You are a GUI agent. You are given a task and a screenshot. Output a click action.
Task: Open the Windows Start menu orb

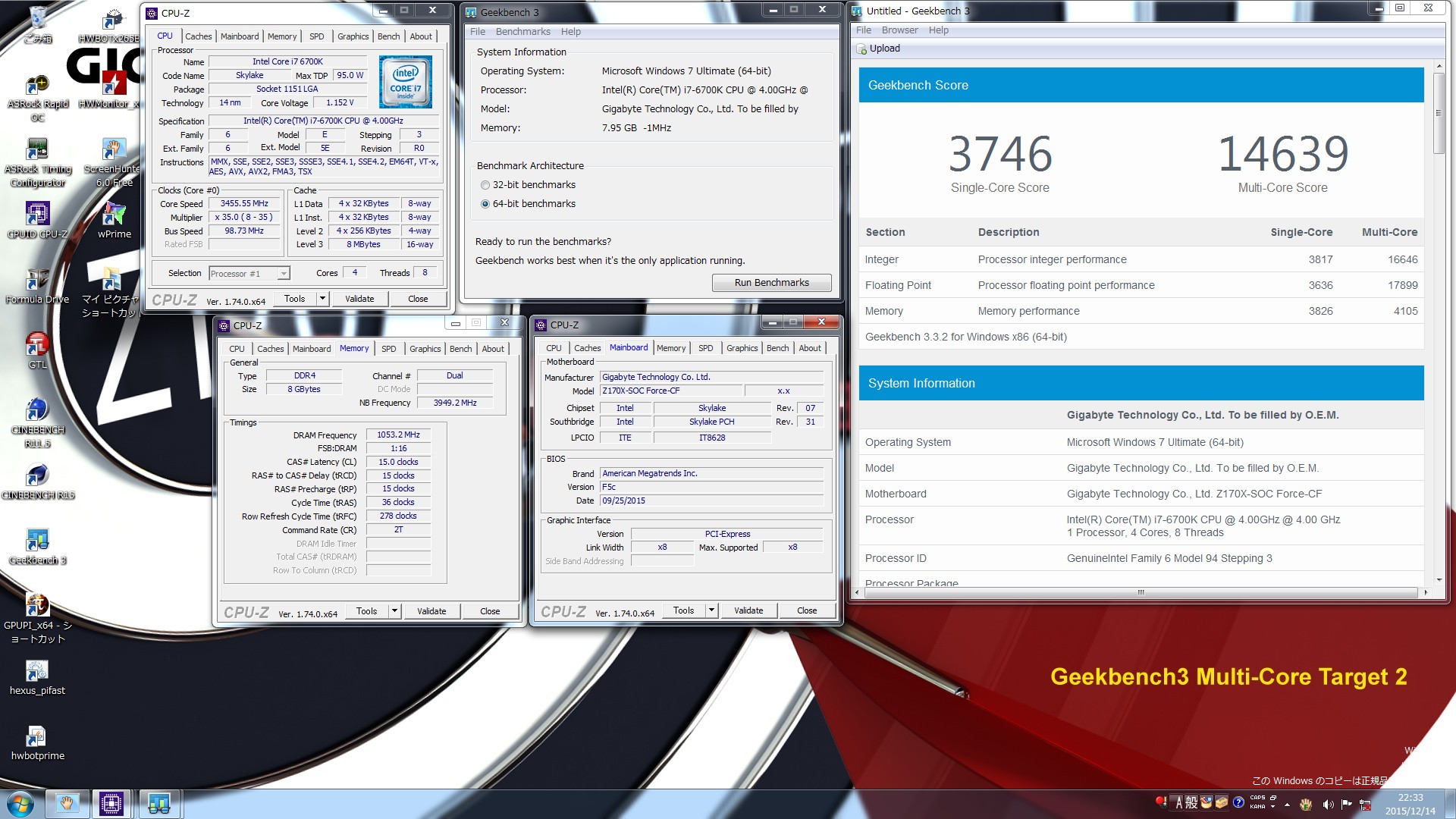[x=20, y=803]
